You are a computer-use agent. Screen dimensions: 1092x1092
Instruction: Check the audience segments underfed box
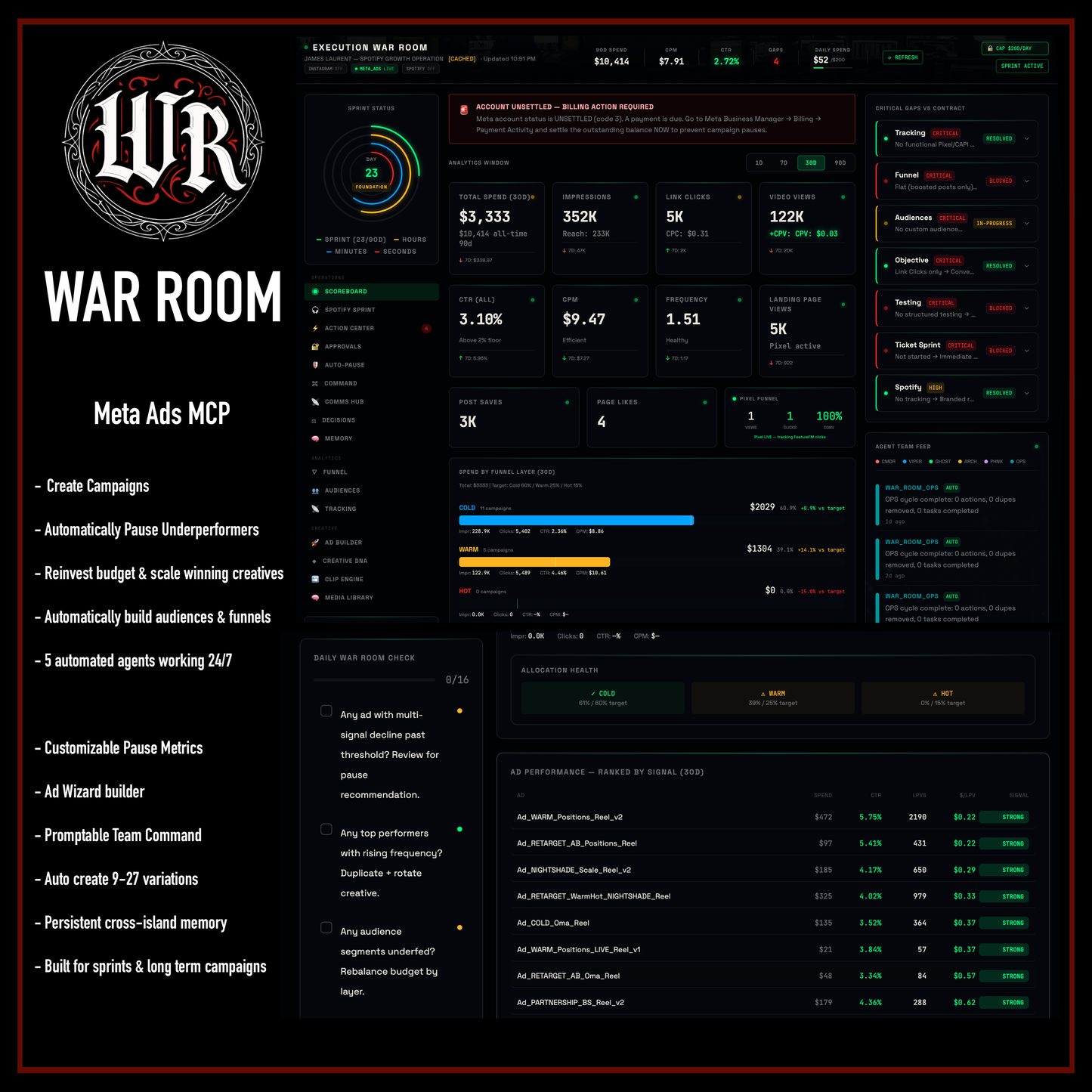(326, 927)
